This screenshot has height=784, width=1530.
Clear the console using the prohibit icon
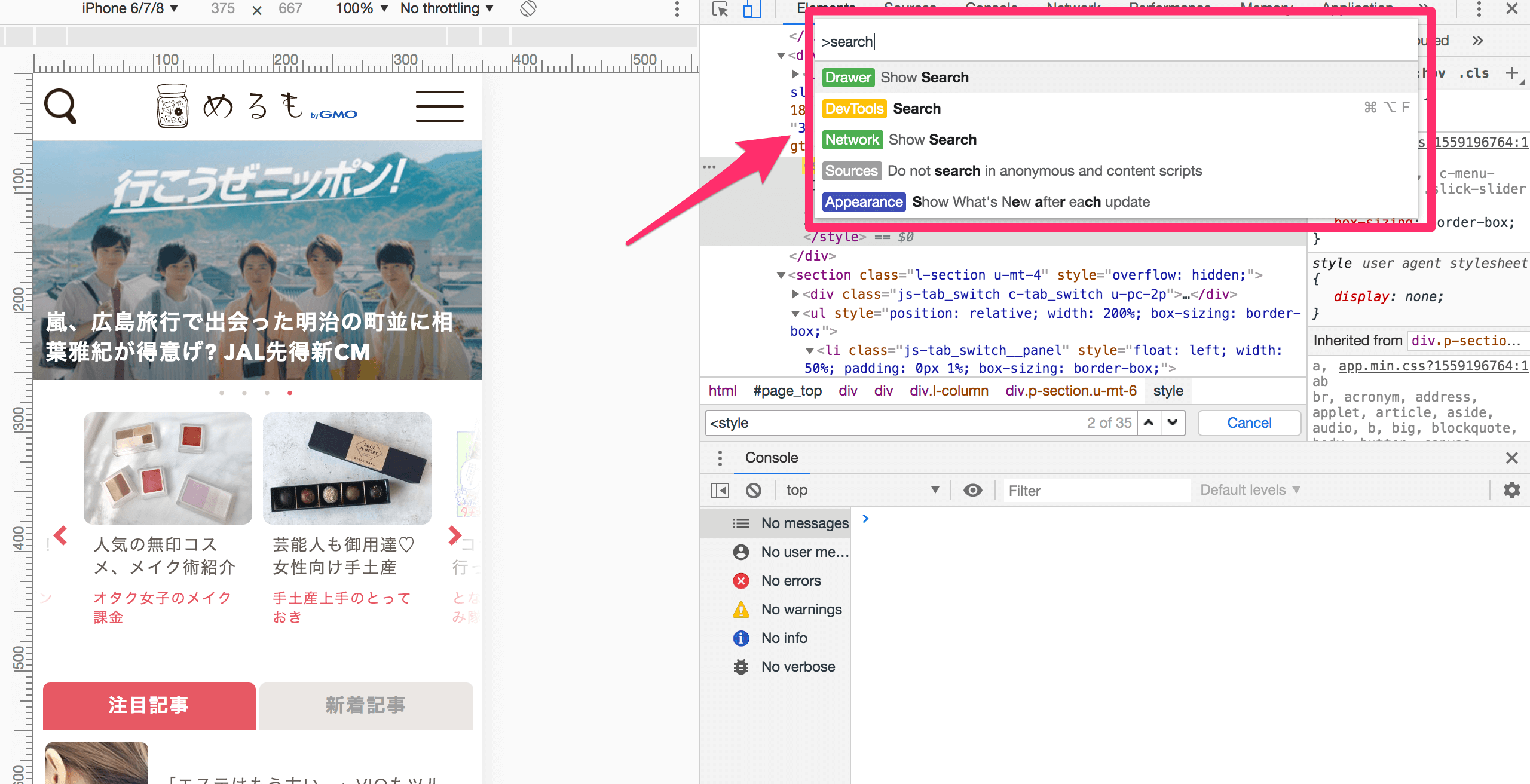point(755,489)
